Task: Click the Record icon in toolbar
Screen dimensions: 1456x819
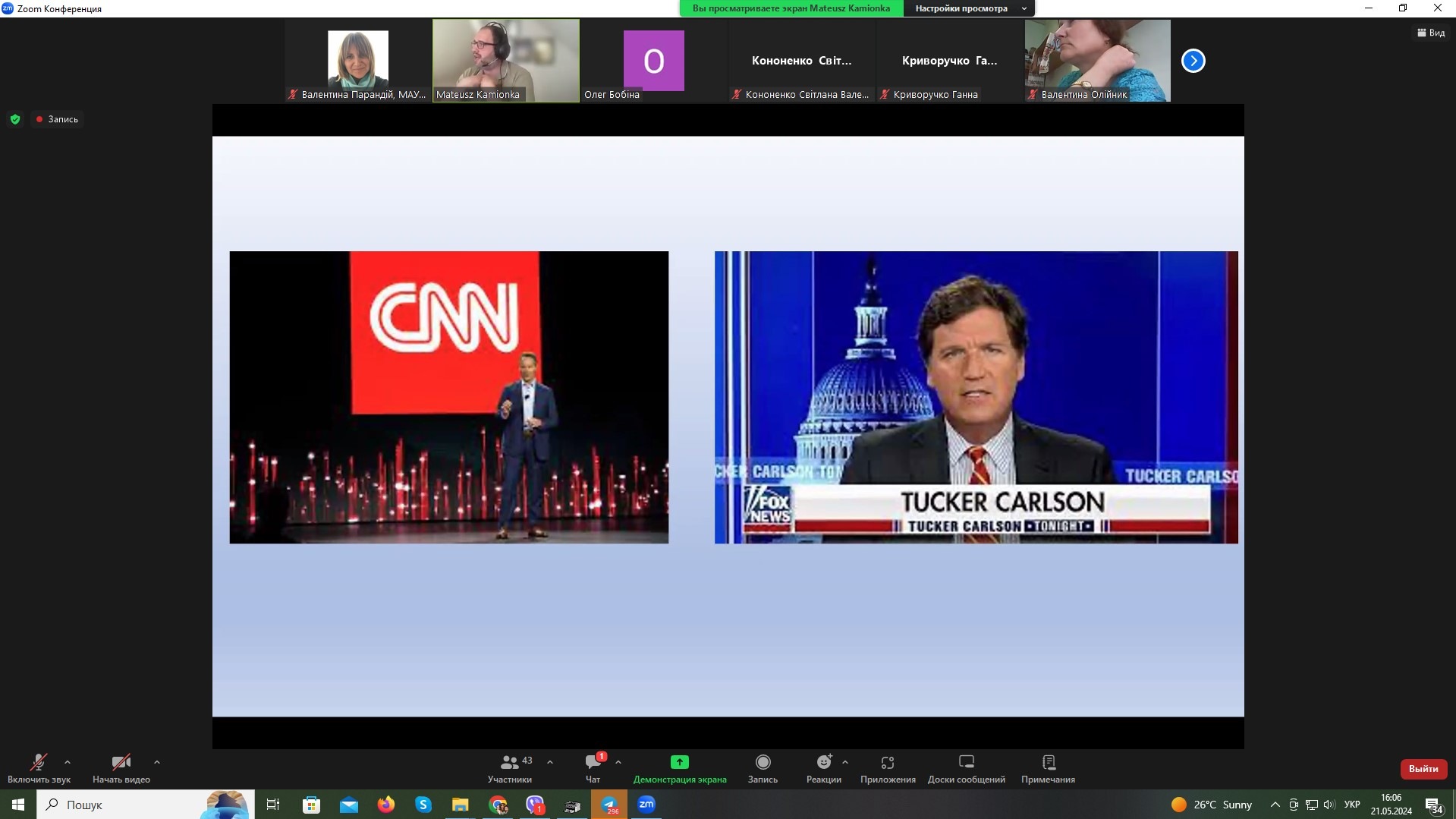Action: 763,762
